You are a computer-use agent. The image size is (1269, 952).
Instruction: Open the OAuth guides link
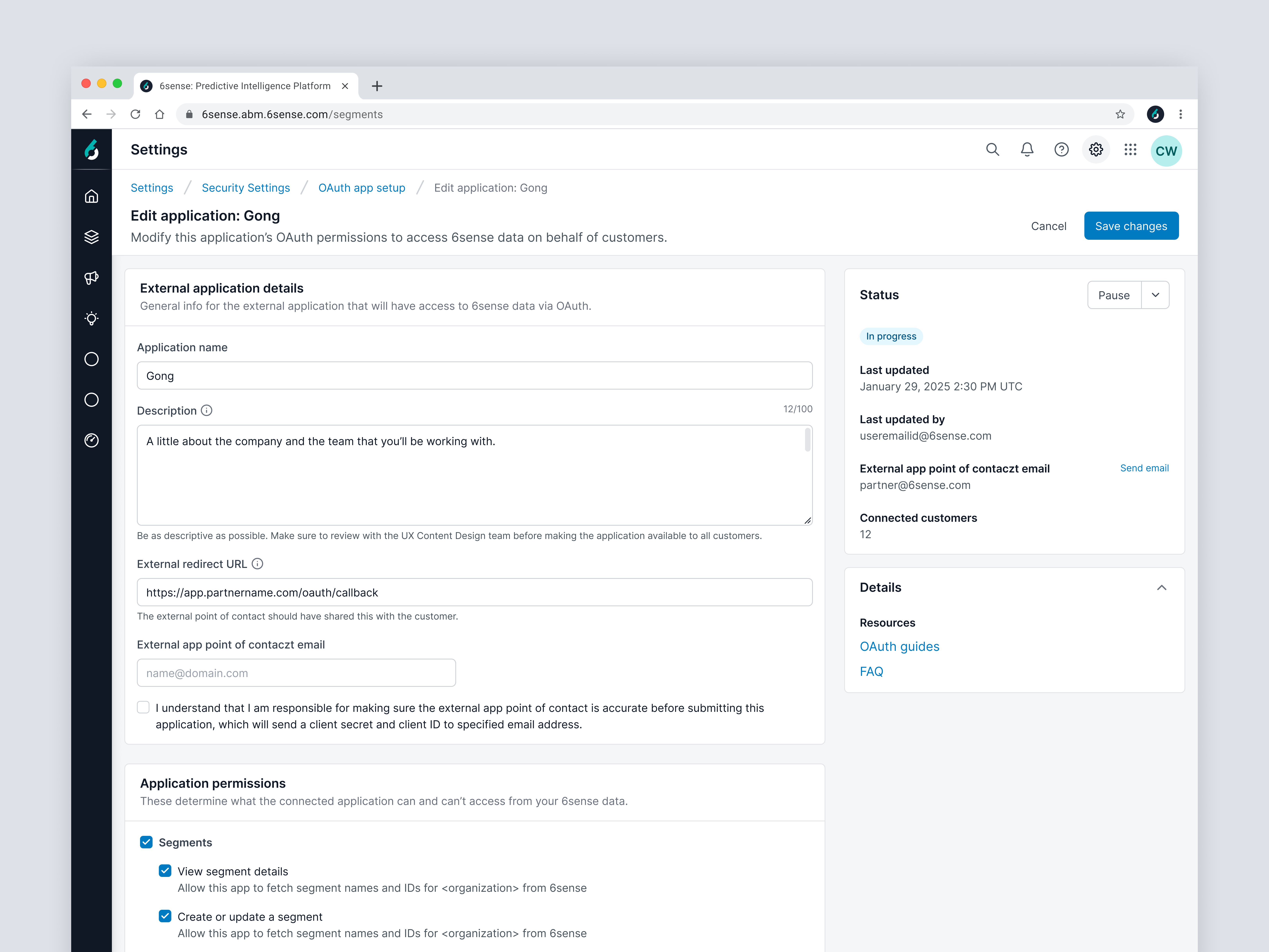coord(899,646)
